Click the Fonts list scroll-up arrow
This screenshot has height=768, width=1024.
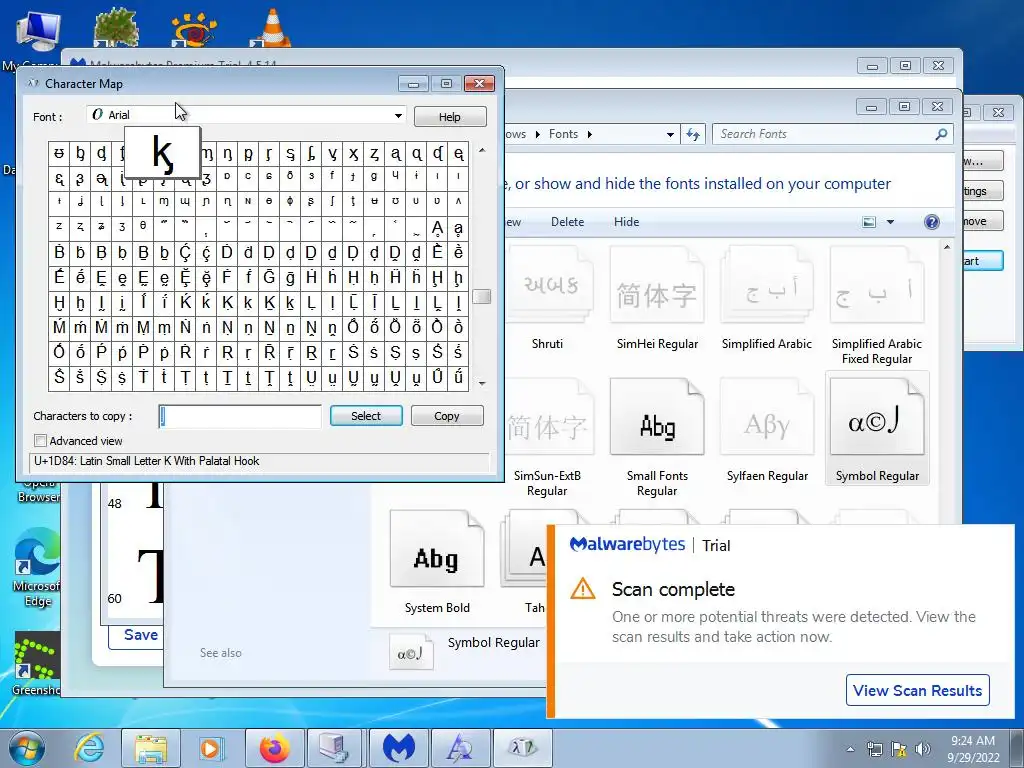pyautogui.click(x=947, y=248)
